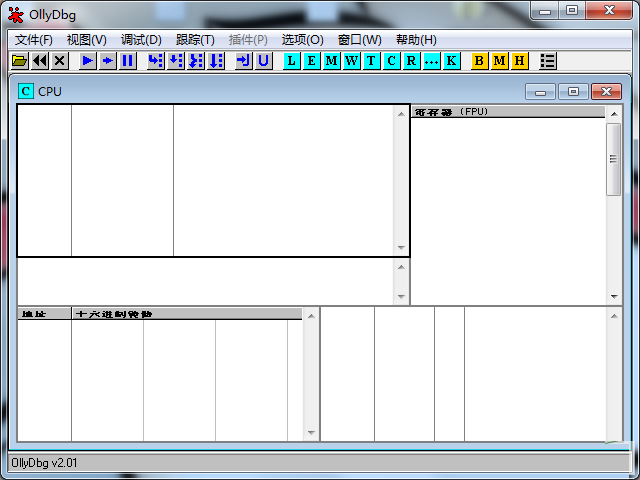
Task: Open Run trace with the dots icon
Action: coord(431,61)
